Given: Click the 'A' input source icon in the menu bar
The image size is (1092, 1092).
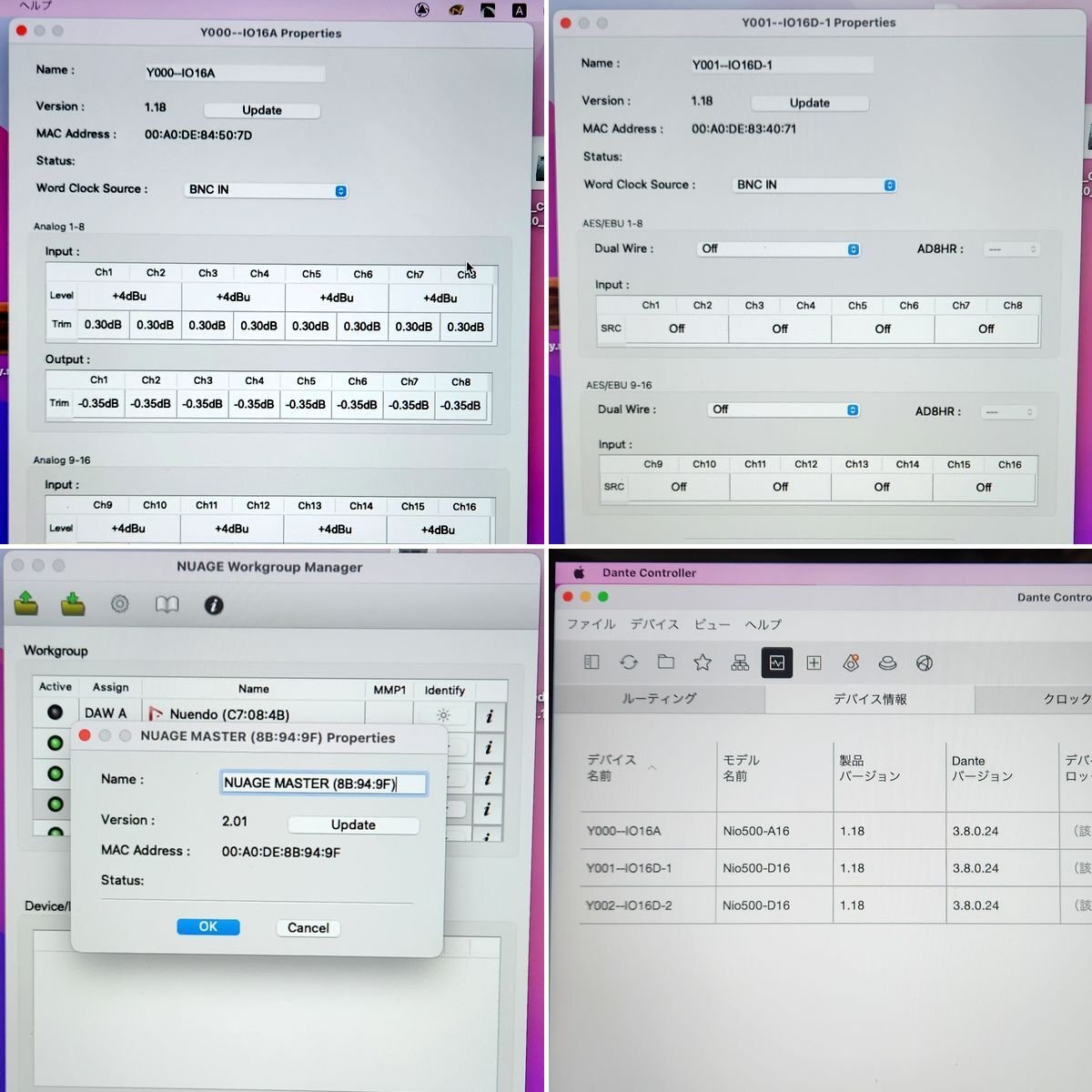Looking at the screenshot, I should pos(519,11).
